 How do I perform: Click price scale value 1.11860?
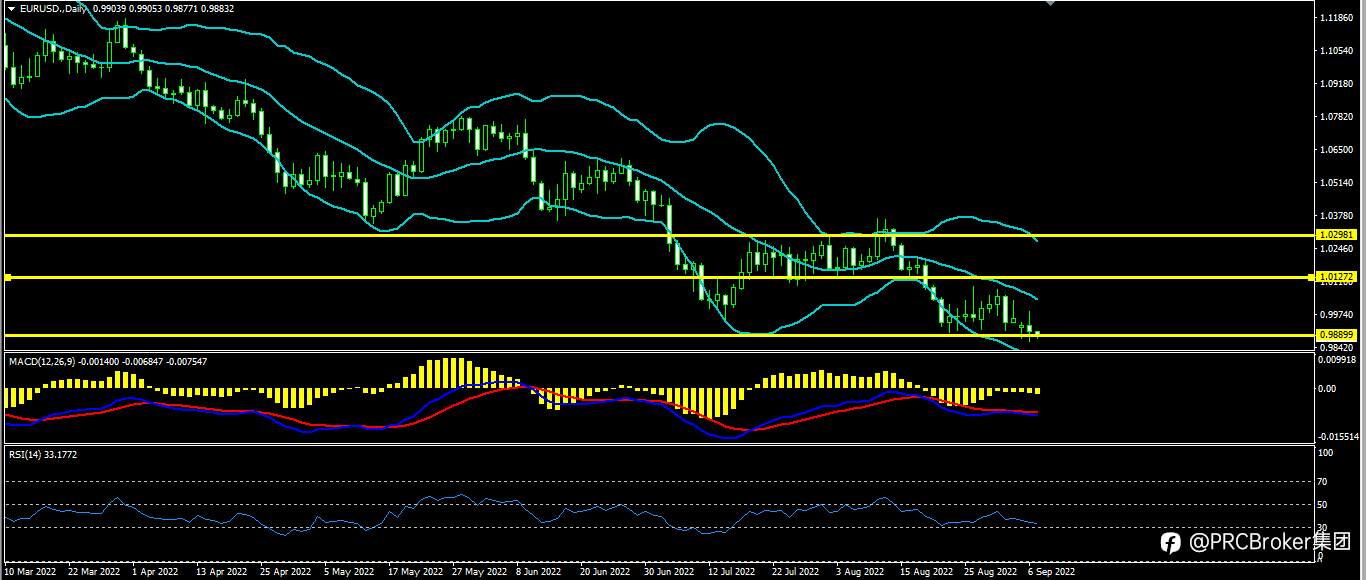(x=1336, y=18)
